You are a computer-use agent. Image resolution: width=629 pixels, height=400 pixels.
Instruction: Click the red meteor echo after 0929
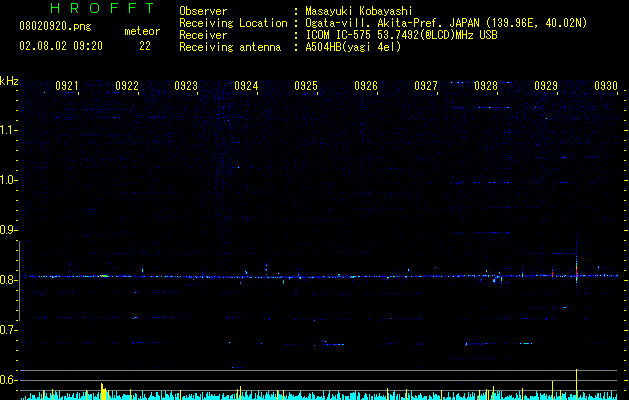[x=576, y=270]
